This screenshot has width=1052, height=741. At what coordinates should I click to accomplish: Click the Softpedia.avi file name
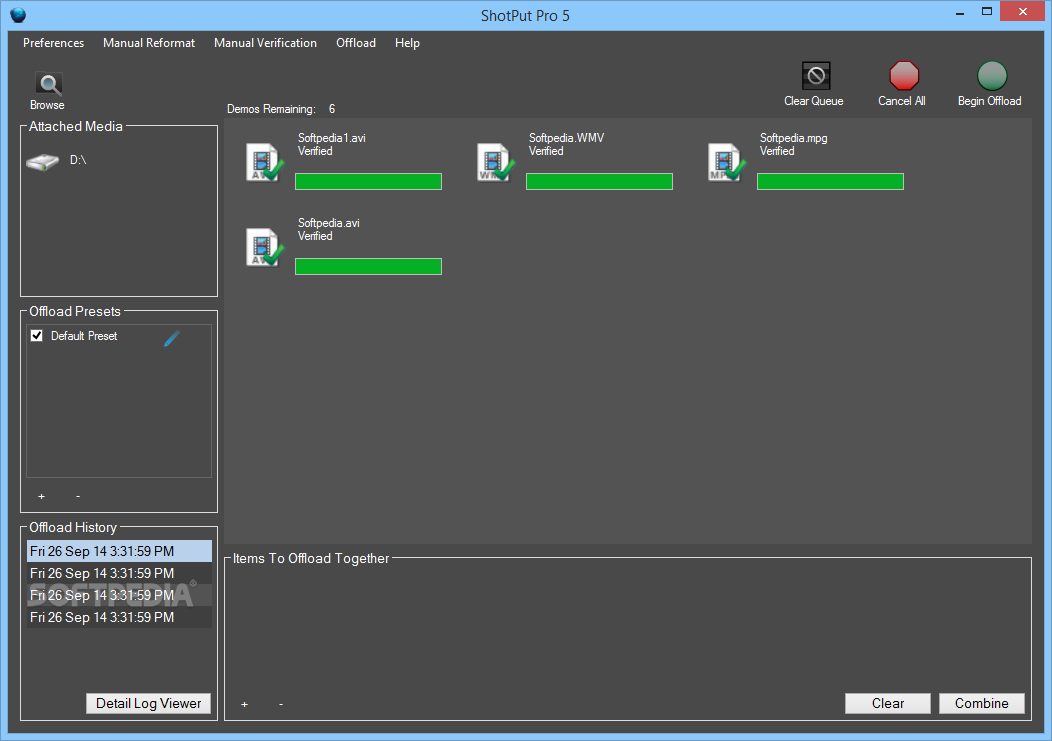(329, 223)
